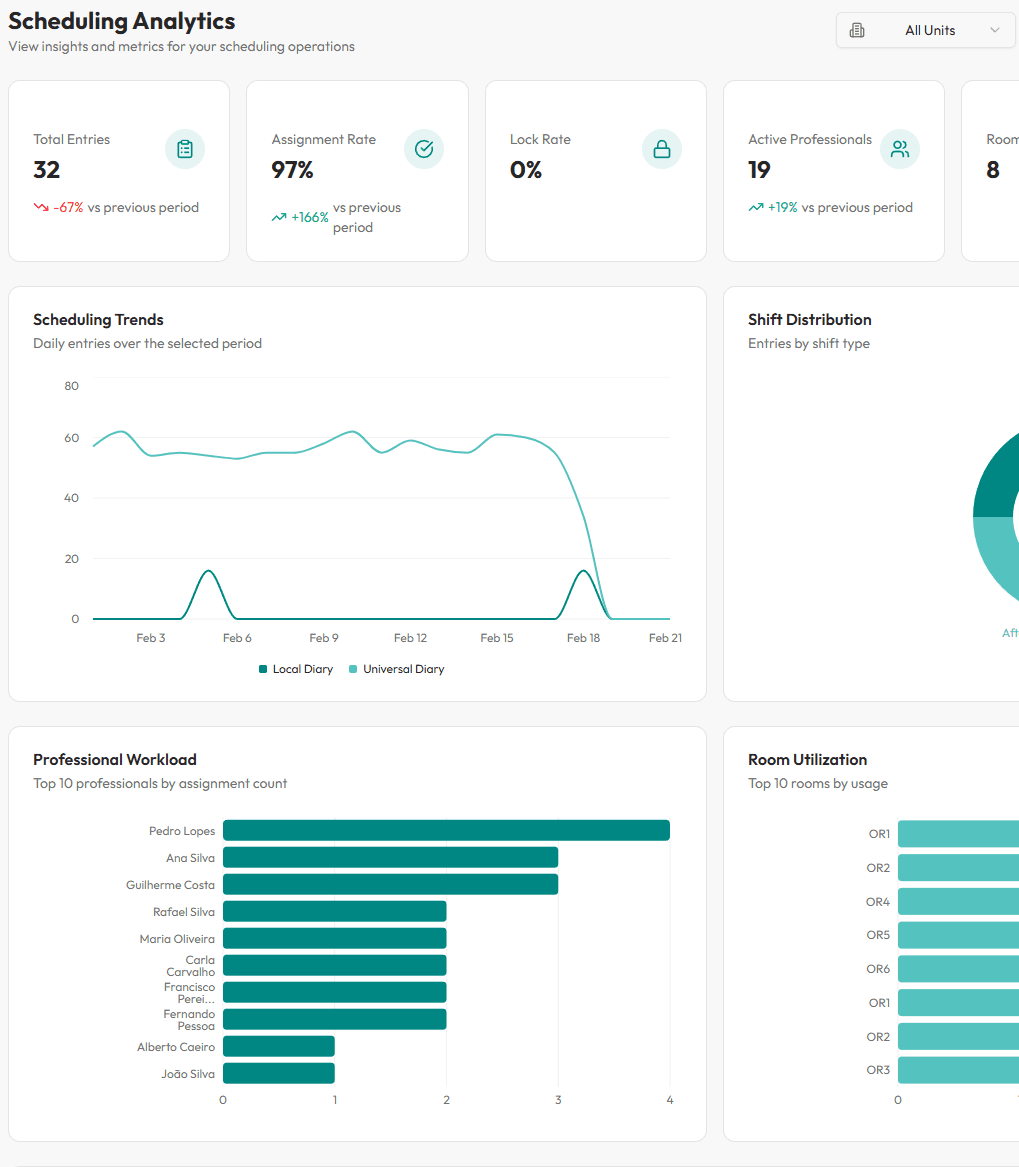
Task: Select the Scheduling Trends panel title
Action: (x=98, y=319)
